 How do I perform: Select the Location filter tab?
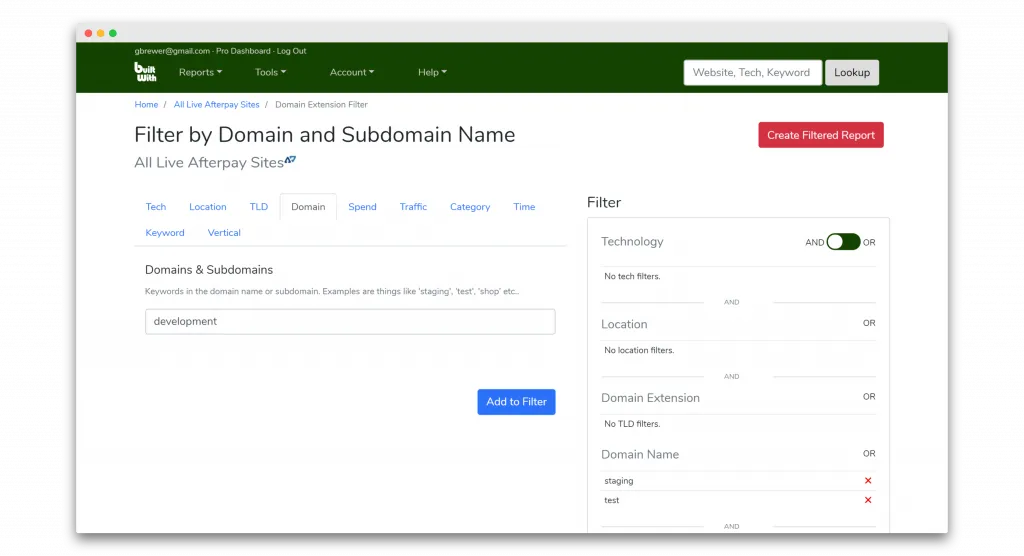207,207
